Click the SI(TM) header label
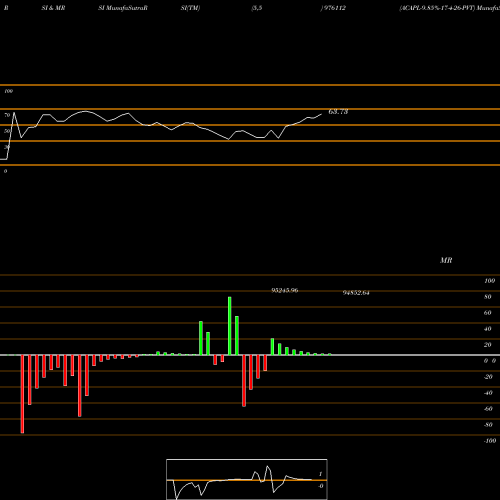 click(190, 8)
